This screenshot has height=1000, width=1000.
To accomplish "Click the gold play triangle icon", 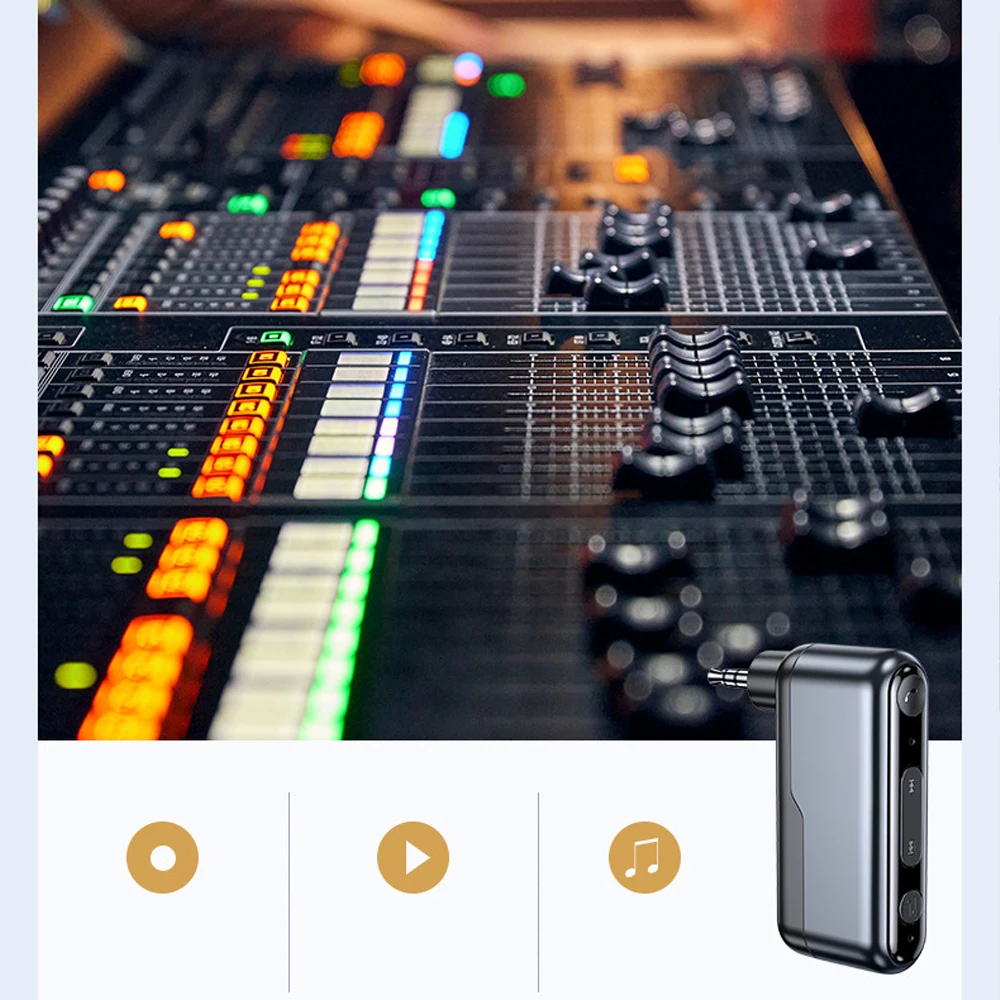I will pyautogui.click(x=413, y=857).
